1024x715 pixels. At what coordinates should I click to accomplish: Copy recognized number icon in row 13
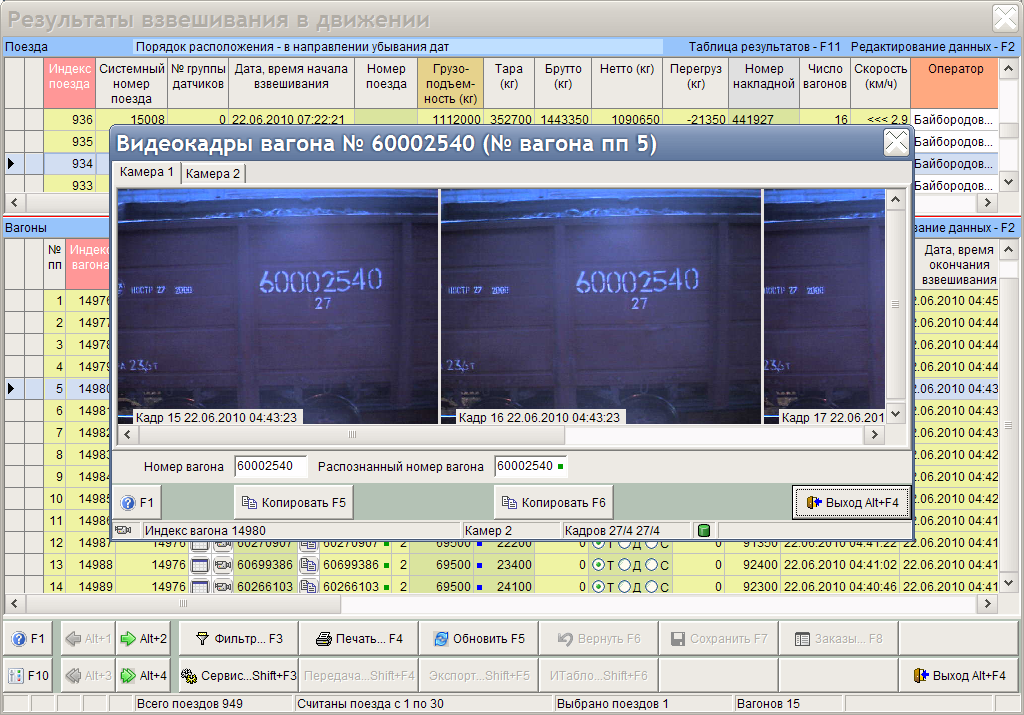coord(308,565)
